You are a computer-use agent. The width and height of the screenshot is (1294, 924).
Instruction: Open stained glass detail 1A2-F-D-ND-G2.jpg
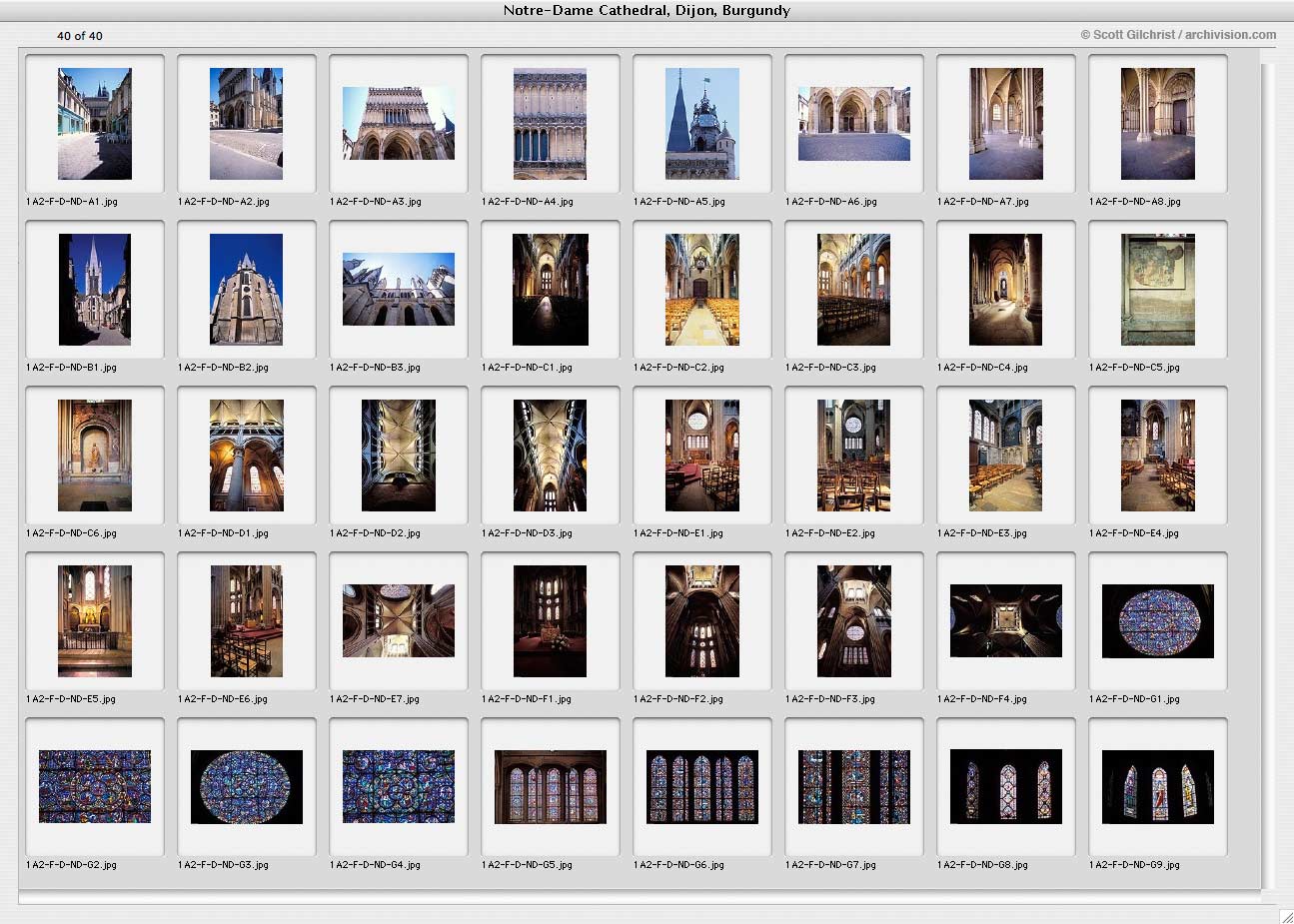click(x=95, y=787)
